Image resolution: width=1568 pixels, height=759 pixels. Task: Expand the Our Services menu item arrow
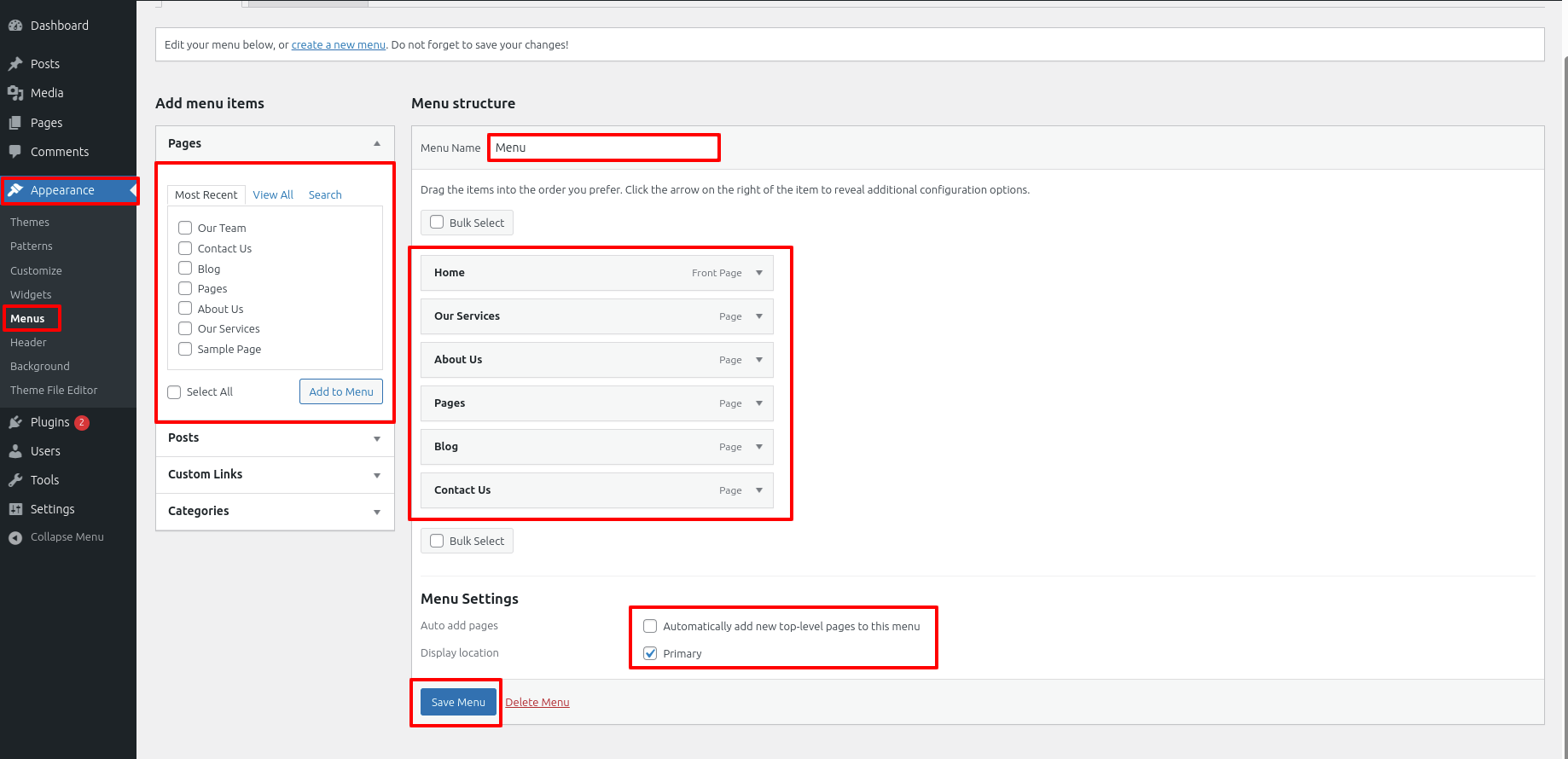click(759, 316)
